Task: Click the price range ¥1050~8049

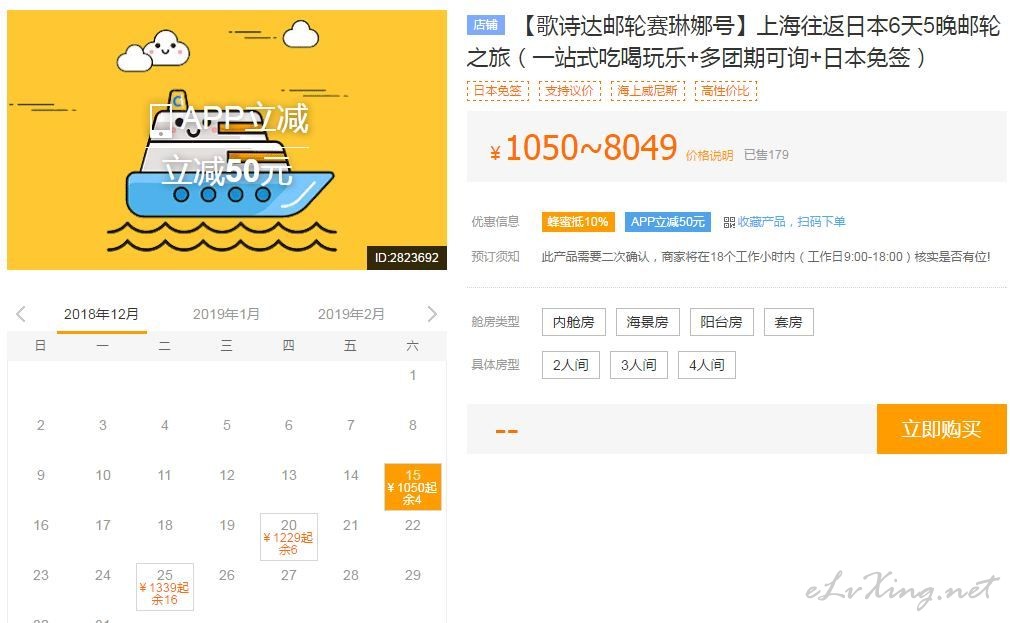Action: [x=583, y=148]
